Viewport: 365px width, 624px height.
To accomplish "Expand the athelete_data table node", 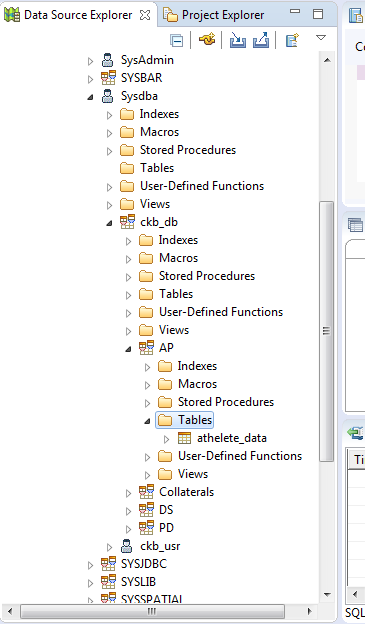I will [x=166, y=439].
